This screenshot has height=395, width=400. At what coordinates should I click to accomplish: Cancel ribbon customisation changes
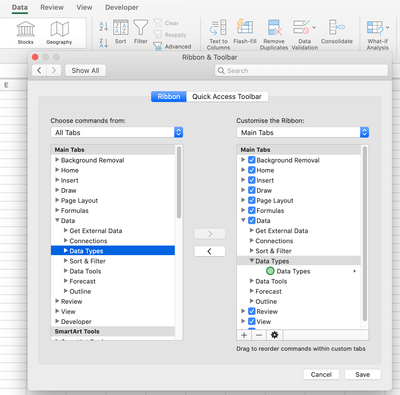click(321, 374)
